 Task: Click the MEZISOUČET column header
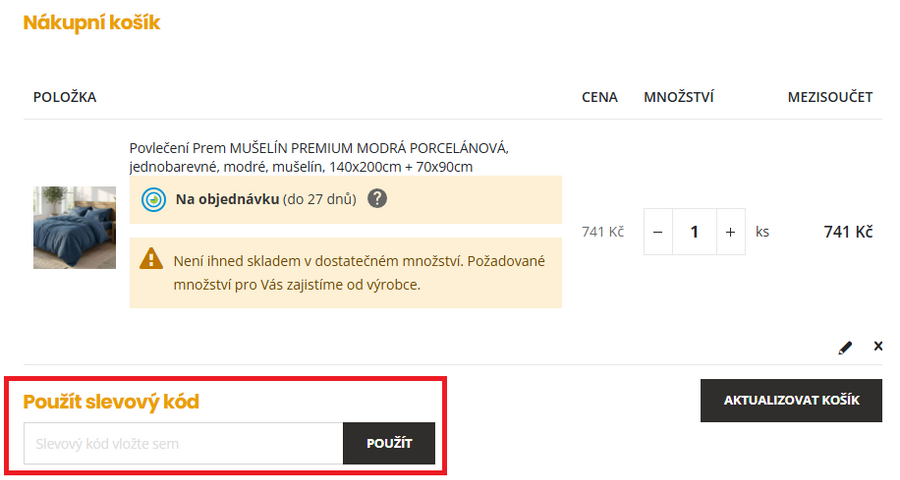tap(830, 97)
